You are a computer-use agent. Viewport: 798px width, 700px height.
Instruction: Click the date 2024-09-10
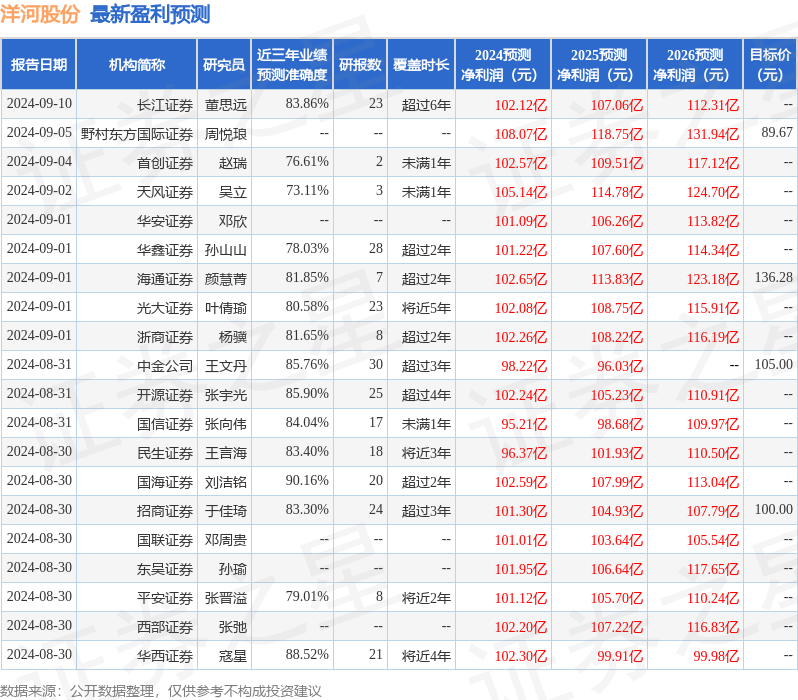(39, 103)
